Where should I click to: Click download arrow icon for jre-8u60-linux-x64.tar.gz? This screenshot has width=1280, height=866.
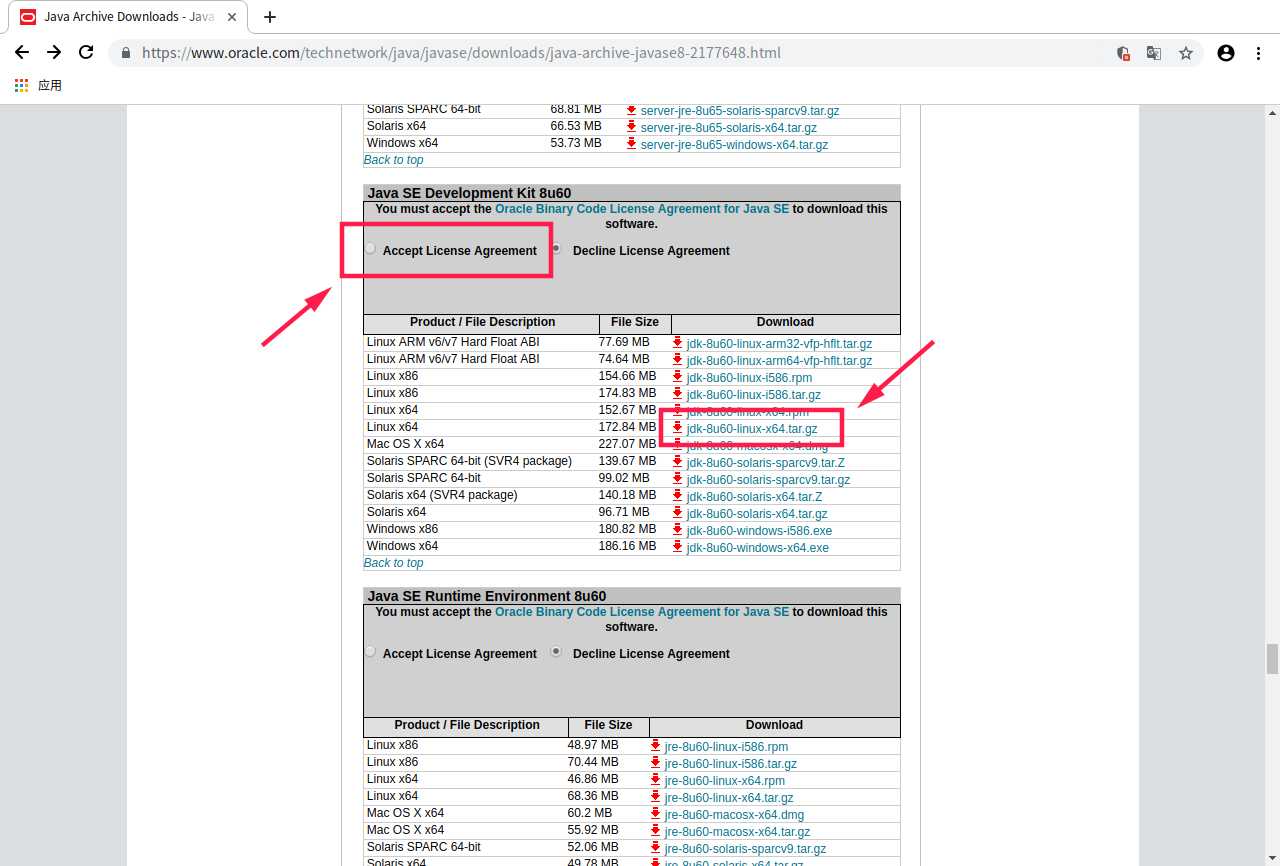(656, 796)
